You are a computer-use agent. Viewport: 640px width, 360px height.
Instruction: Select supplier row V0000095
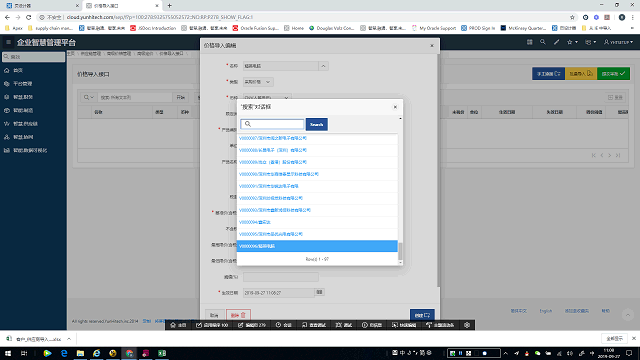317,234
